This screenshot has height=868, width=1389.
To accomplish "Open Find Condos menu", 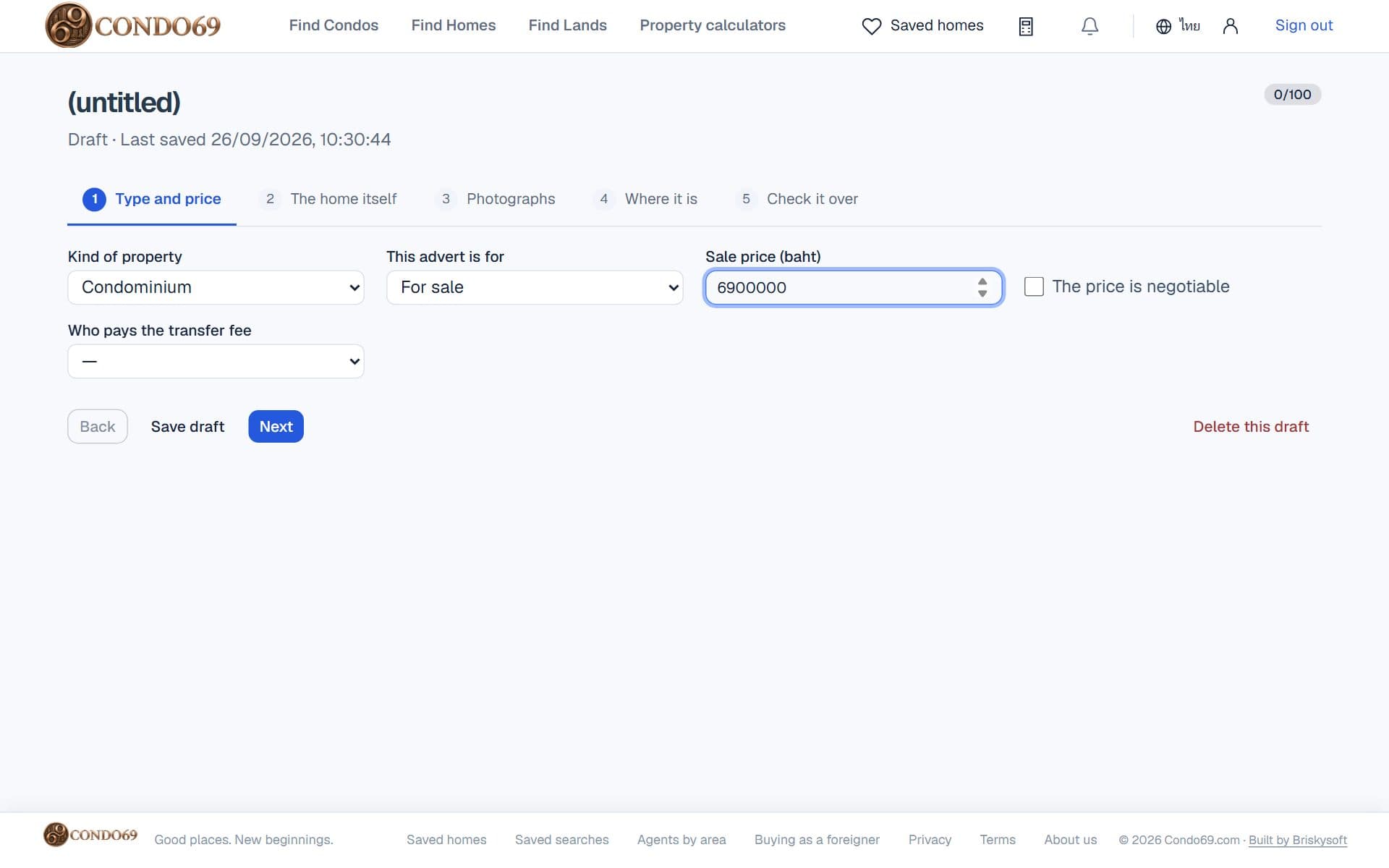I will coord(334,25).
